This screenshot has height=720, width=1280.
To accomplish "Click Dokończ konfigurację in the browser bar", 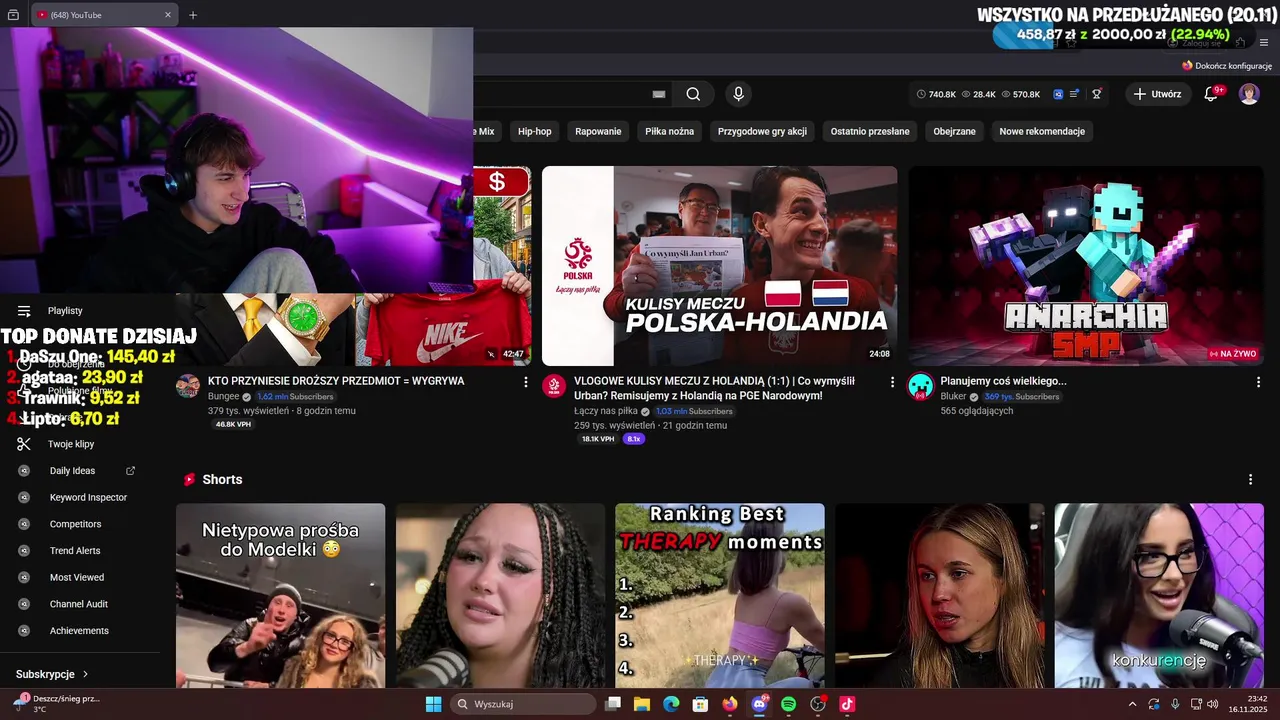I will click(x=1227, y=65).
